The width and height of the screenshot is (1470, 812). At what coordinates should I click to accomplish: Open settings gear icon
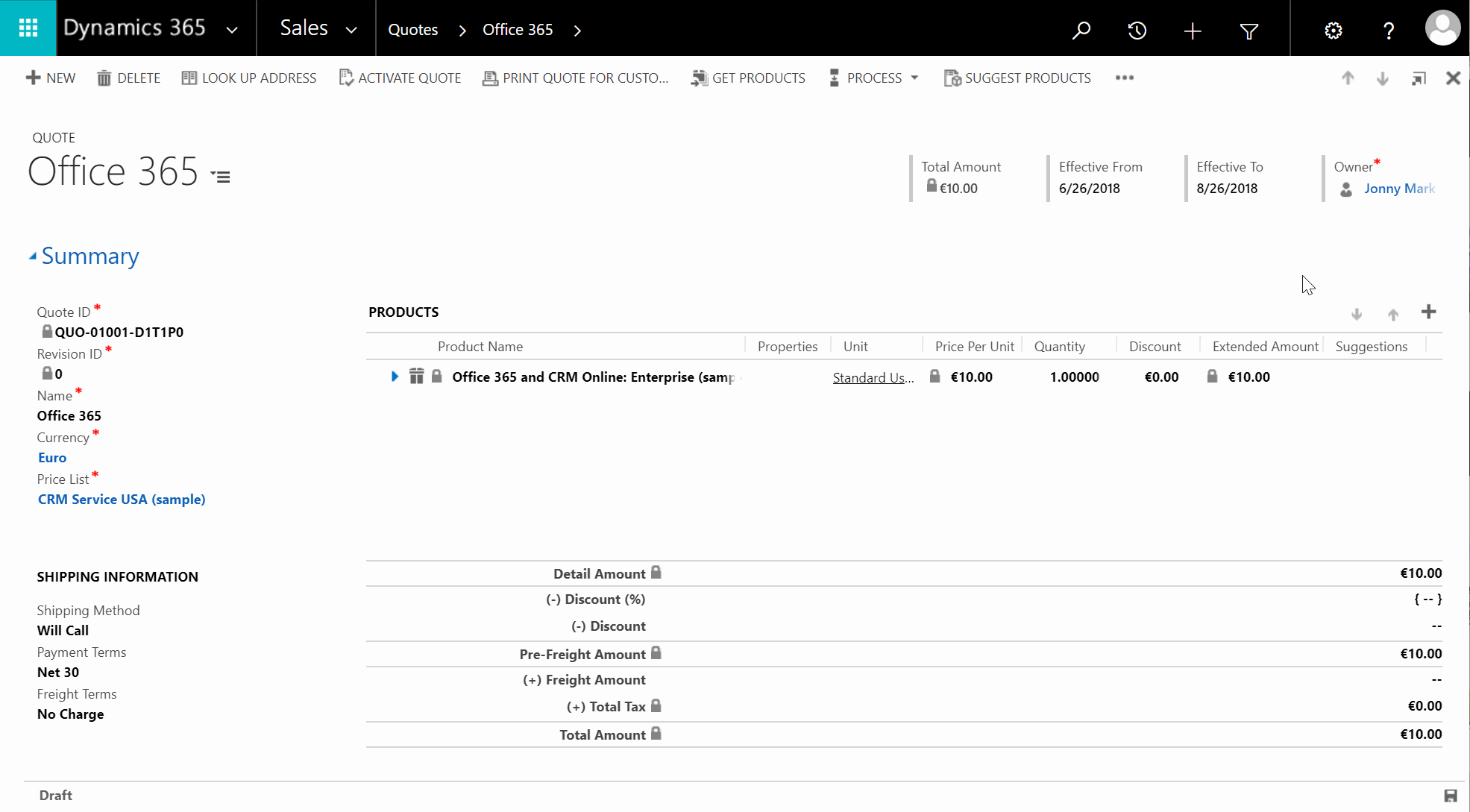pyautogui.click(x=1334, y=31)
